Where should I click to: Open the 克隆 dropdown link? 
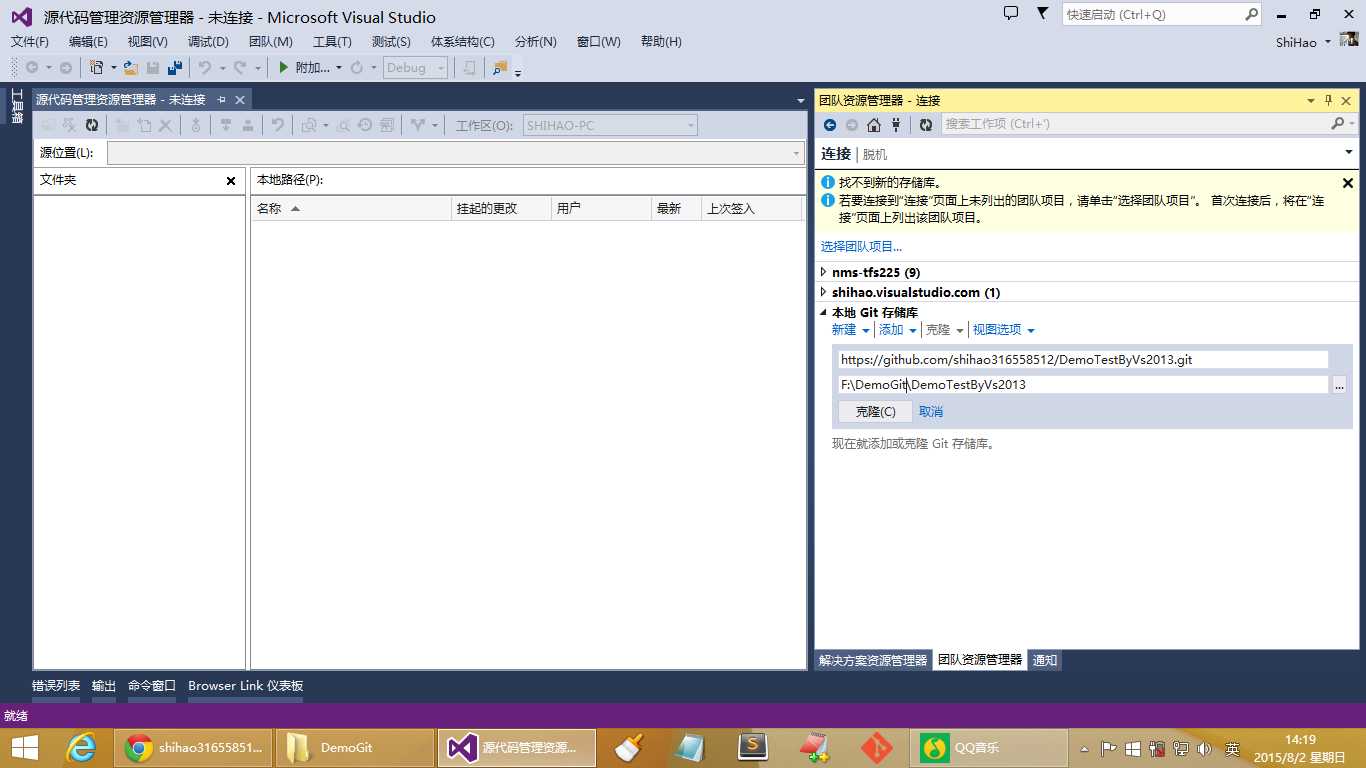[x=945, y=330]
